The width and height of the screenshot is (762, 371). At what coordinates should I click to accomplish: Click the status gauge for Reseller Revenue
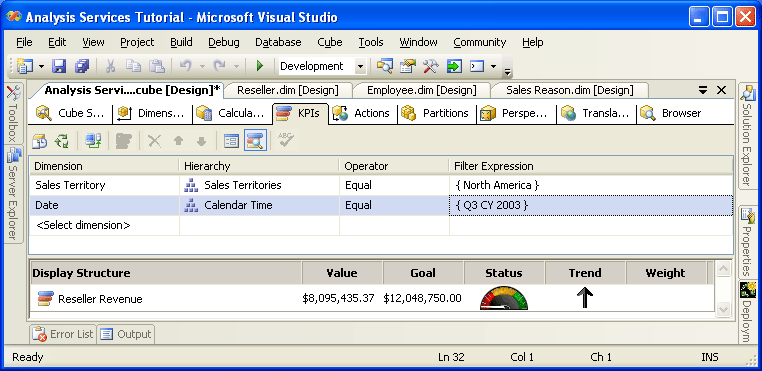pyautogui.click(x=503, y=298)
